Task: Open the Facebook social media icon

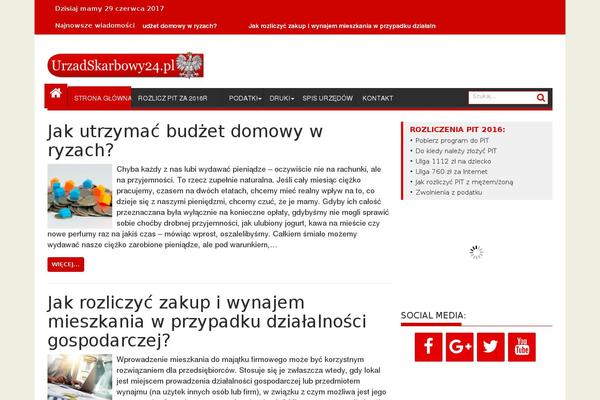Action: pos(428,347)
